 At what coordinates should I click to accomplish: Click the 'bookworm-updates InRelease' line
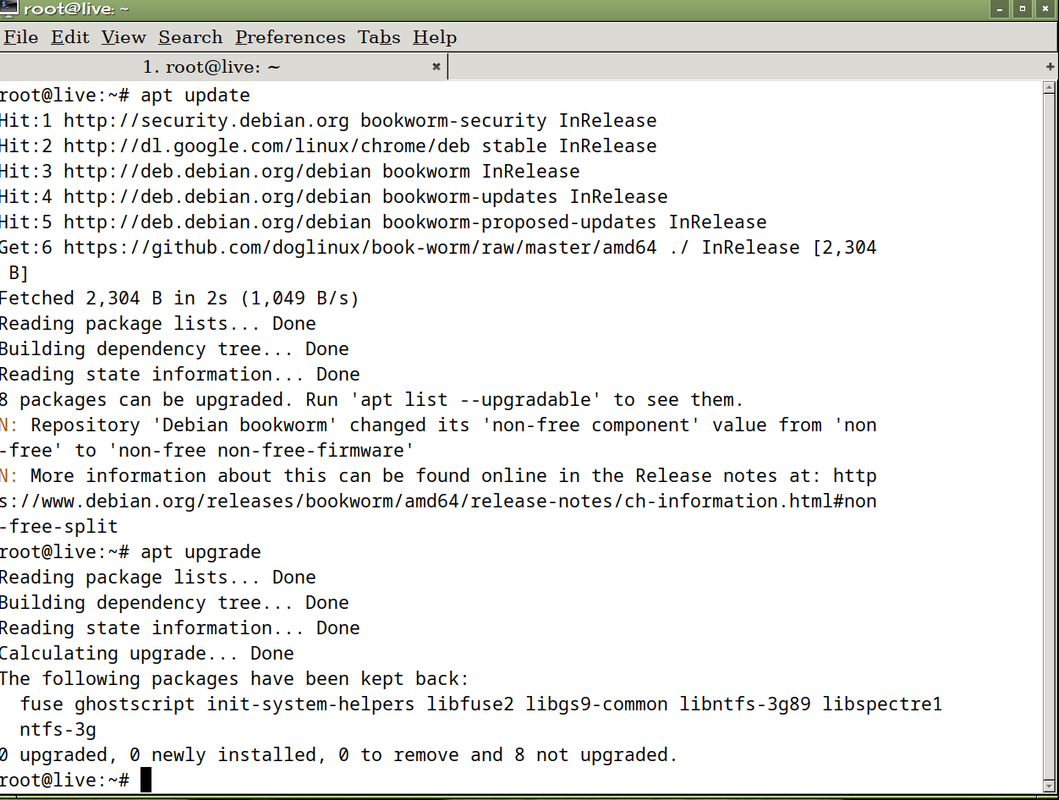334,197
